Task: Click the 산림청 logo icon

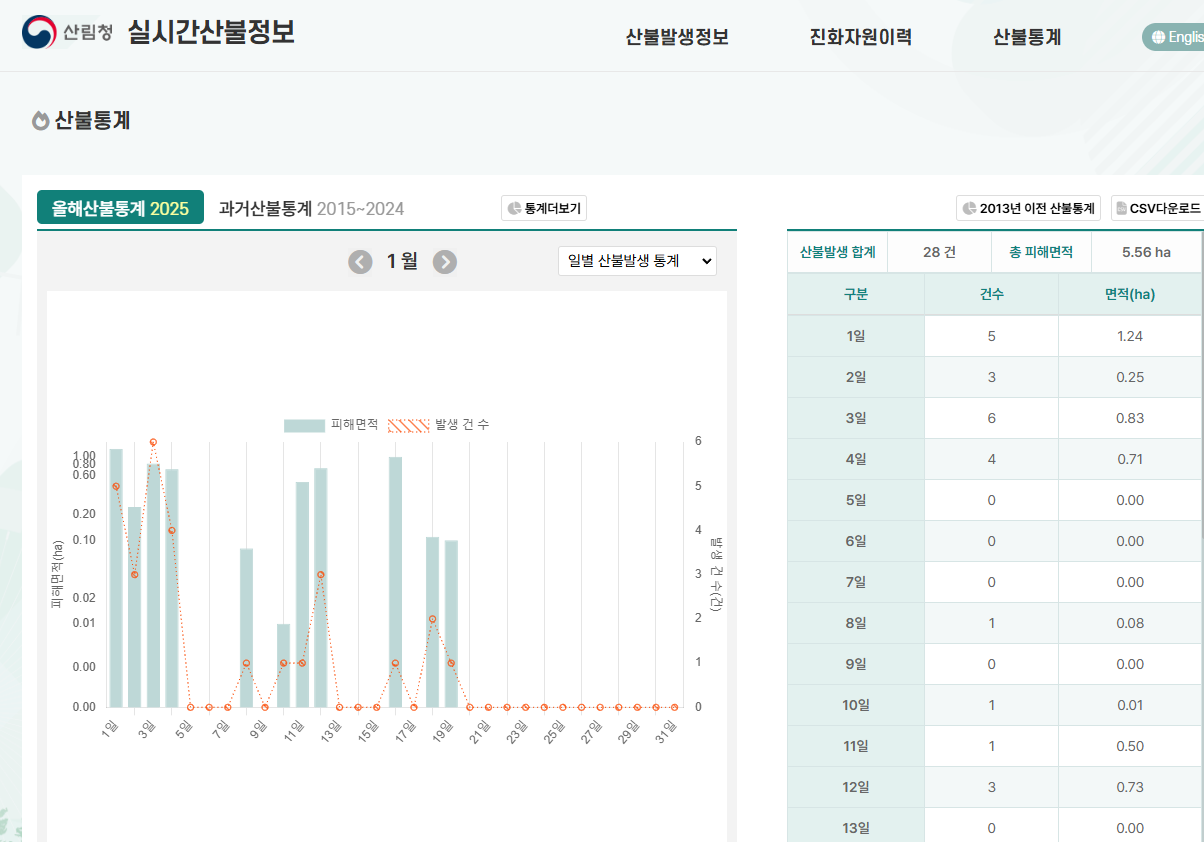Action: [x=37, y=31]
